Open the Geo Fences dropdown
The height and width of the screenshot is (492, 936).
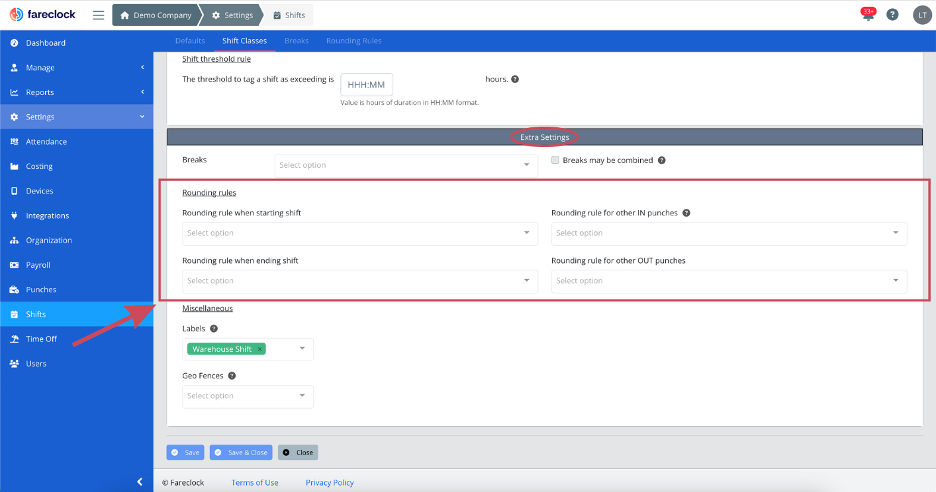[248, 396]
